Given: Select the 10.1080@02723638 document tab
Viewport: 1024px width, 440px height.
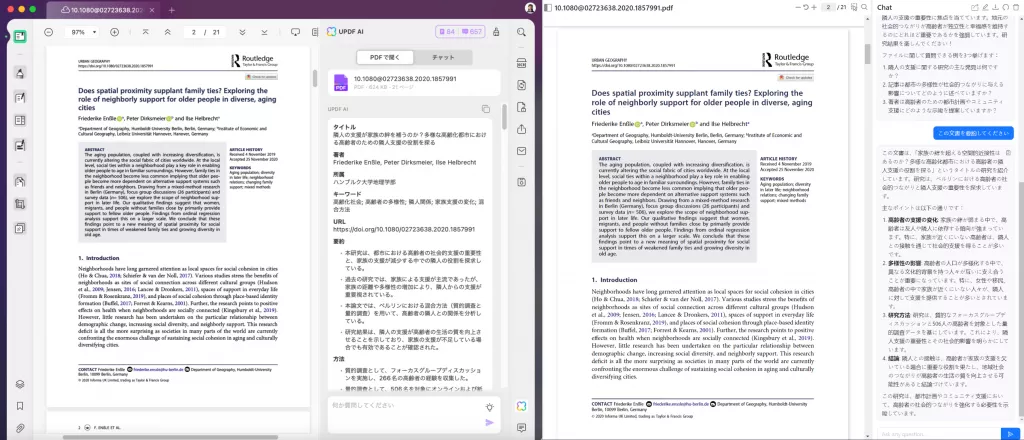Looking at the screenshot, I should [101, 10].
